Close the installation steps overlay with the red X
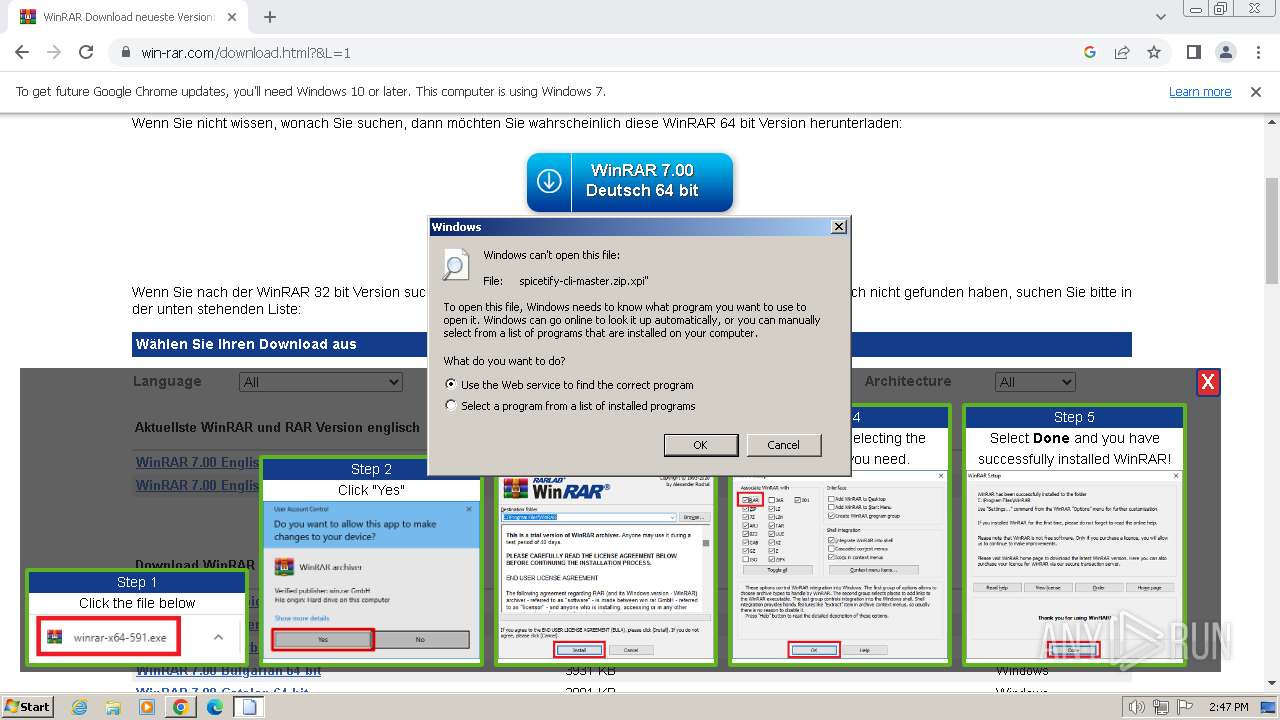 pos(1208,382)
